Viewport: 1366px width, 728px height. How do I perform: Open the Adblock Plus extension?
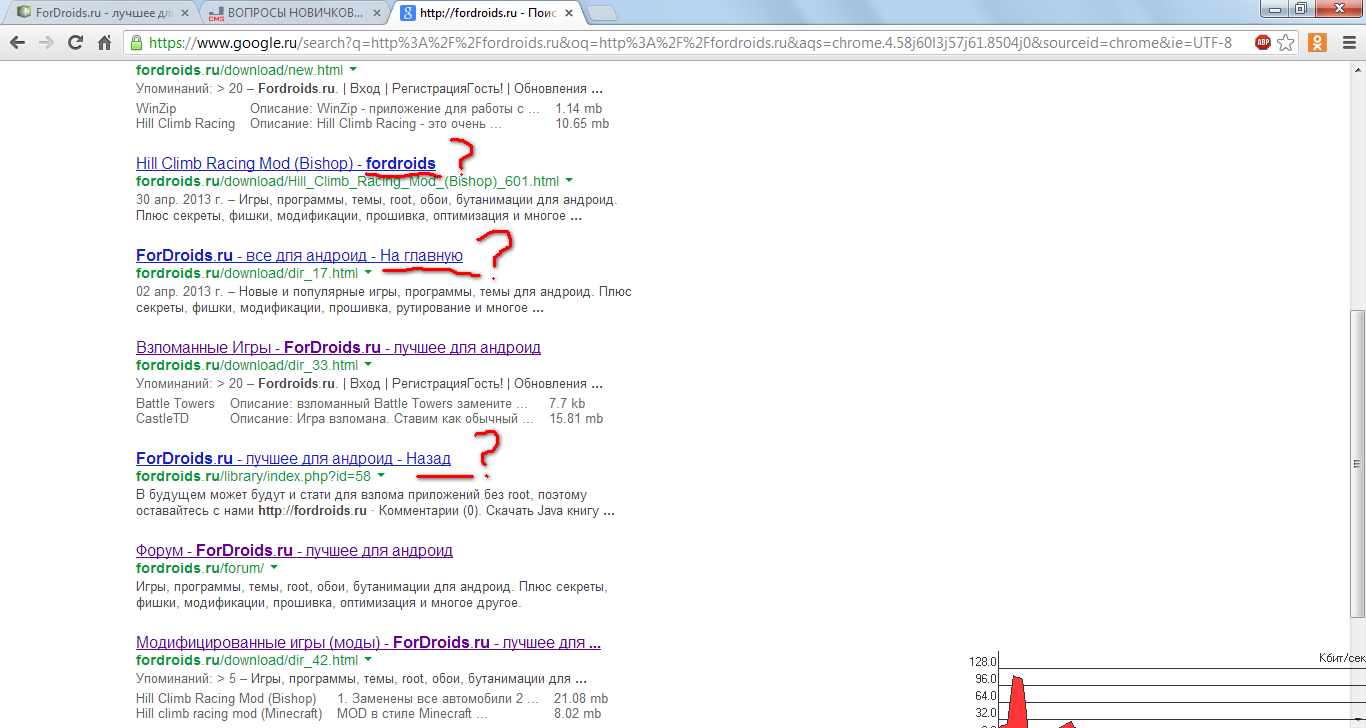1263,43
